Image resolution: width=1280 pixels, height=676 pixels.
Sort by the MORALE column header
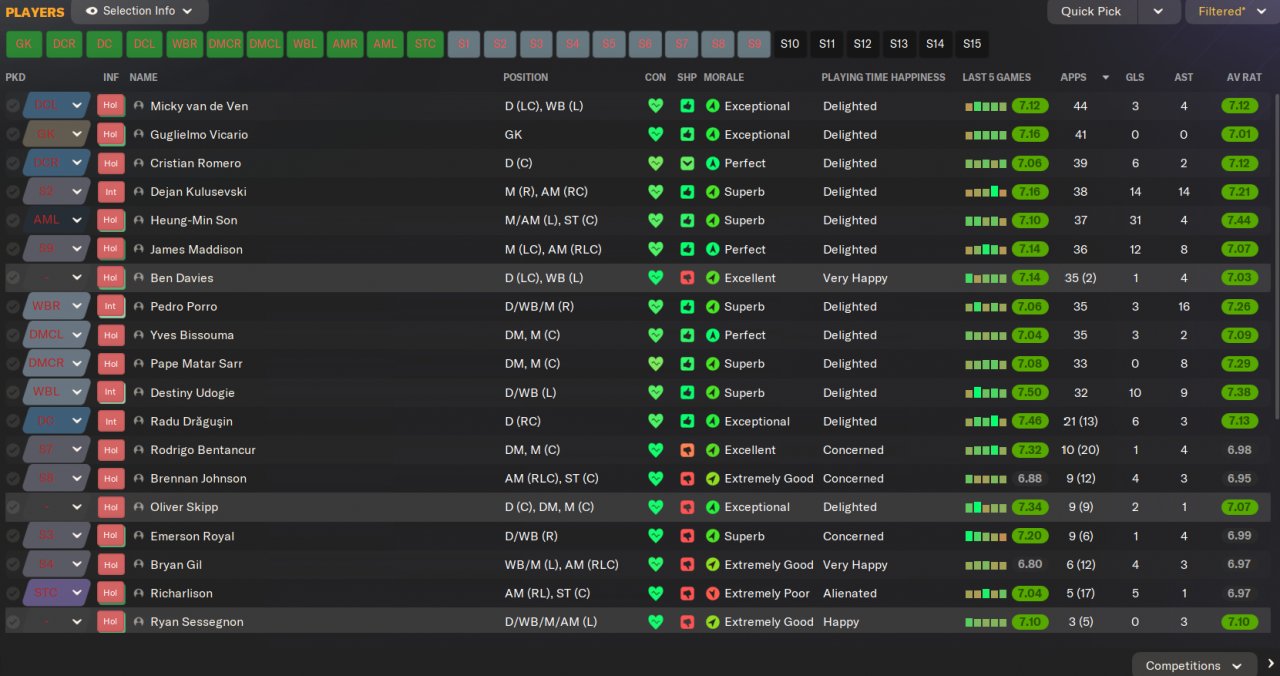click(x=724, y=77)
